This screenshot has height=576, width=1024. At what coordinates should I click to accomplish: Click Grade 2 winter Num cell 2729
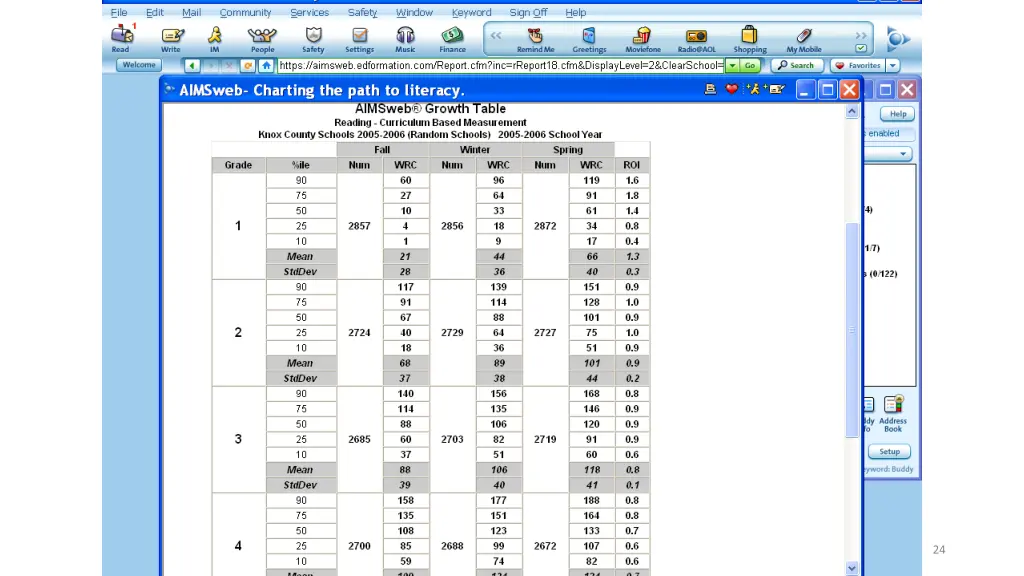point(452,332)
